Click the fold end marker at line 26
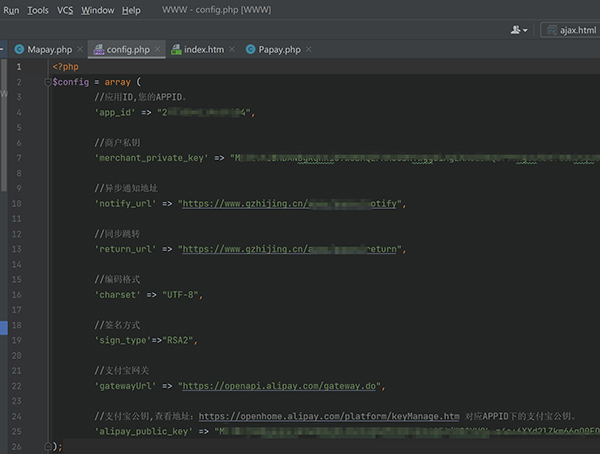Viewport: 600px width, 454px height. tap(48, 445)
